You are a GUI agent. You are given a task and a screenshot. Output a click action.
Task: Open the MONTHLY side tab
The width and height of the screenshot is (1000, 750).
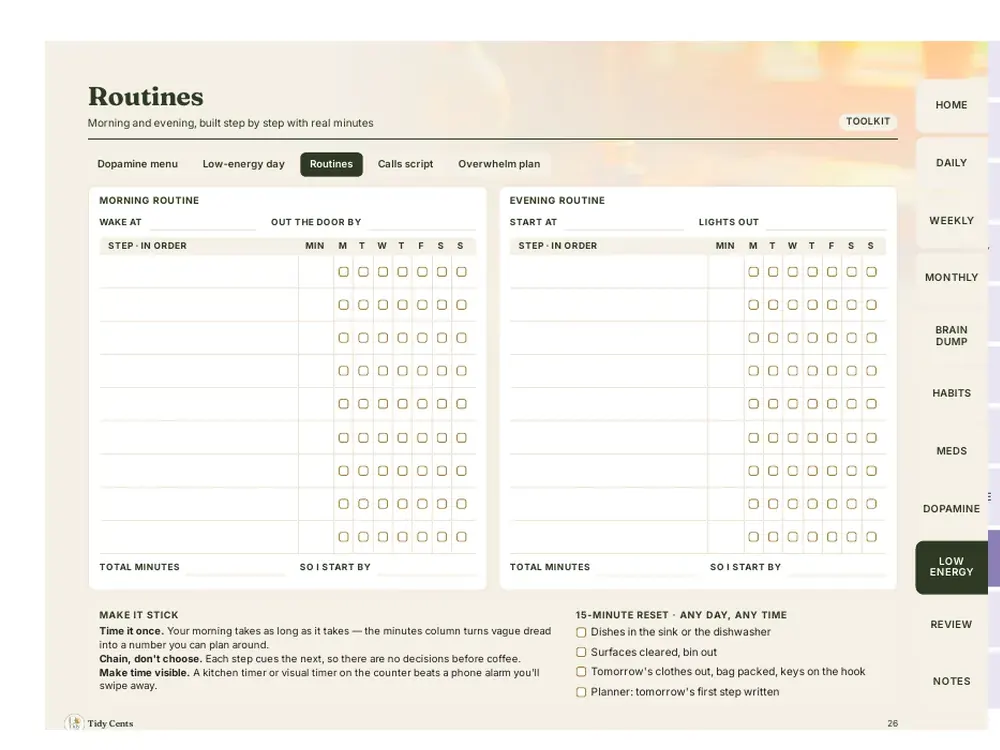pyautogui.click(x=952, y=277)
